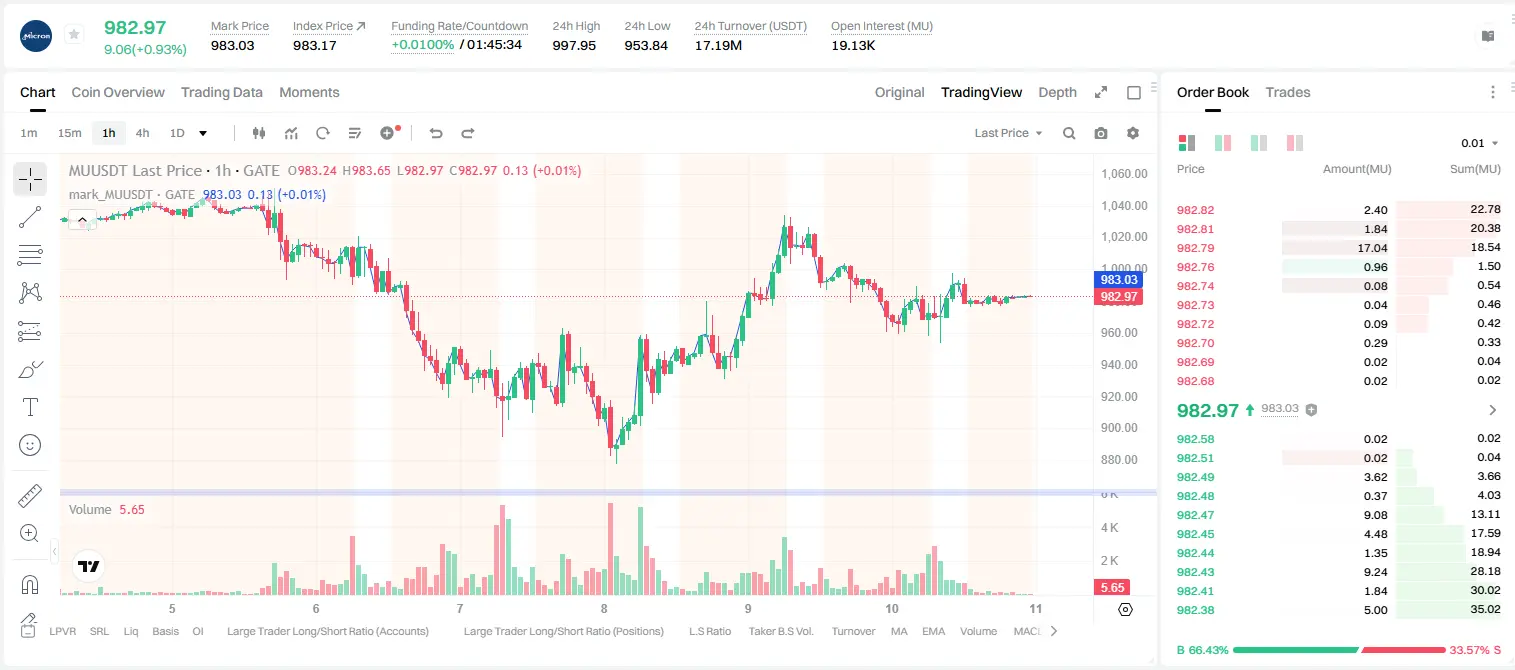Viewport: 1515px width, 670px height.
Task: Change the 0.01 order book precision
Action: point(1479,143)
